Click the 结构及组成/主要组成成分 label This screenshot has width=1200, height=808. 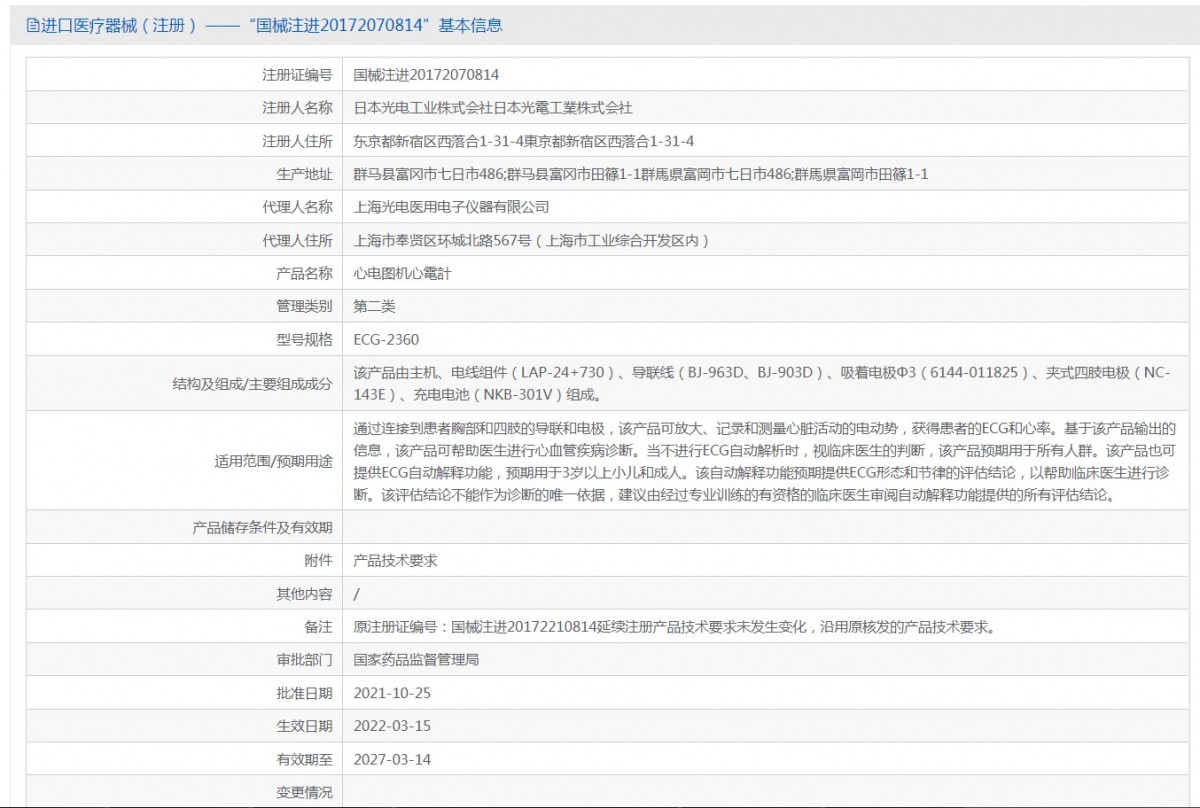click(x=253, y=383)
